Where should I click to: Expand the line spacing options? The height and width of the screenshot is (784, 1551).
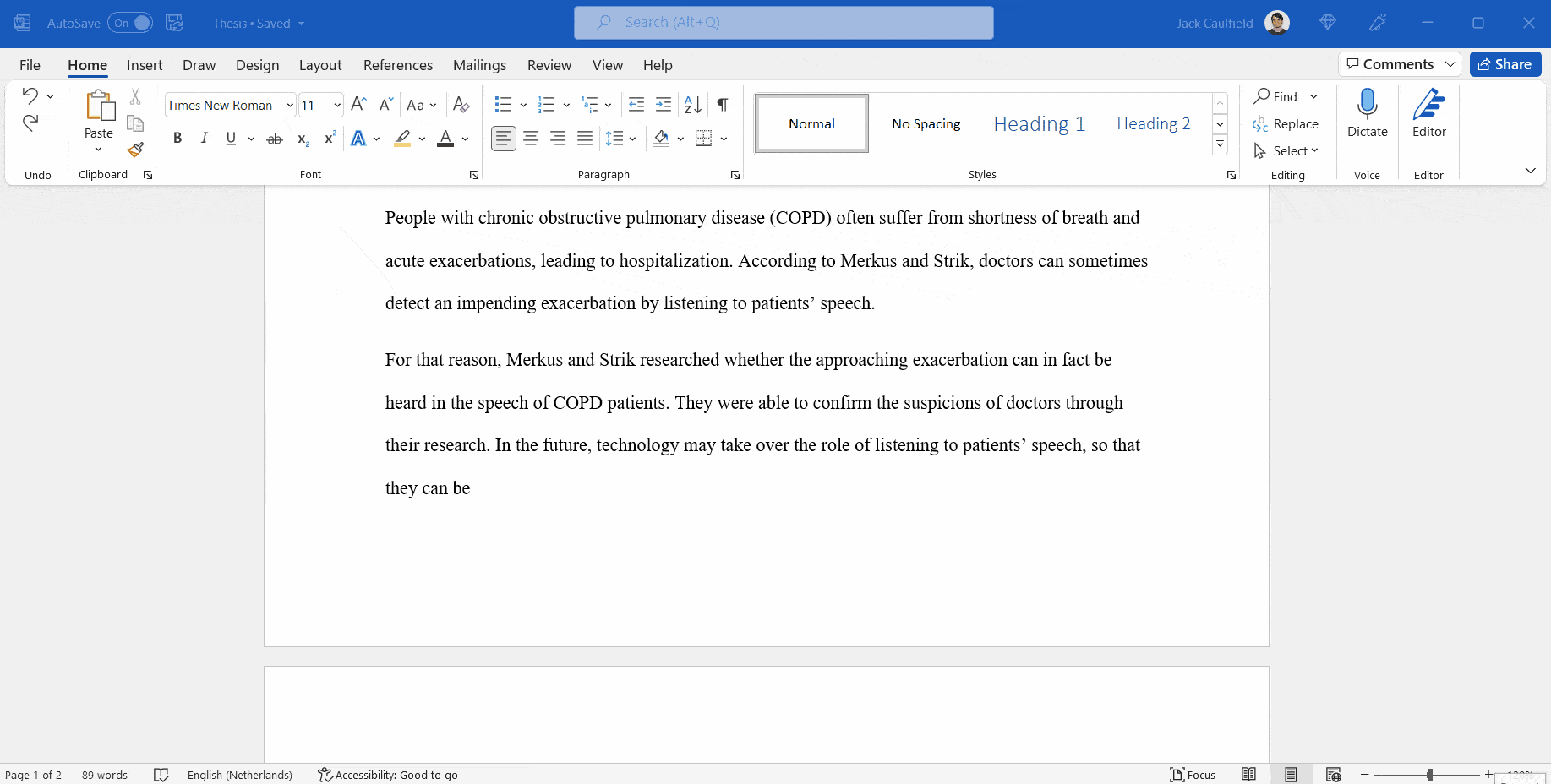(x=632, y=138)
